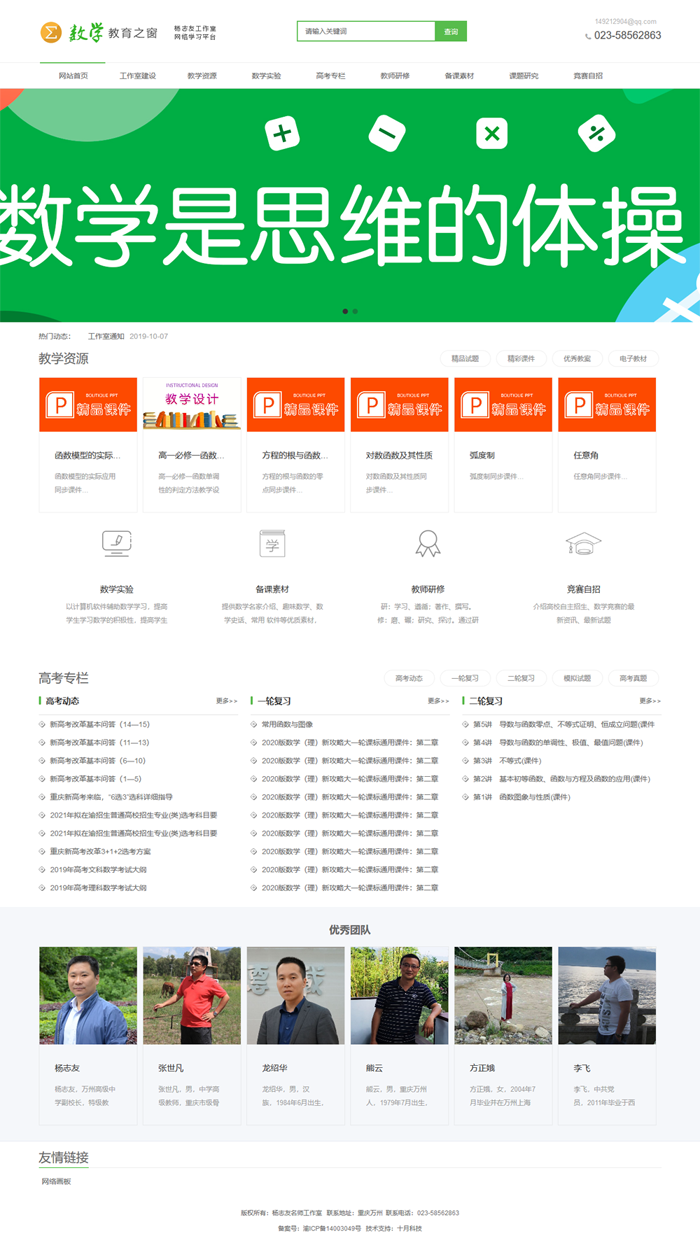The width and height of the screenshot is (700, 1252).
Task: Click the 教师研修 award ribbon icon
Action: coord(428,543)
